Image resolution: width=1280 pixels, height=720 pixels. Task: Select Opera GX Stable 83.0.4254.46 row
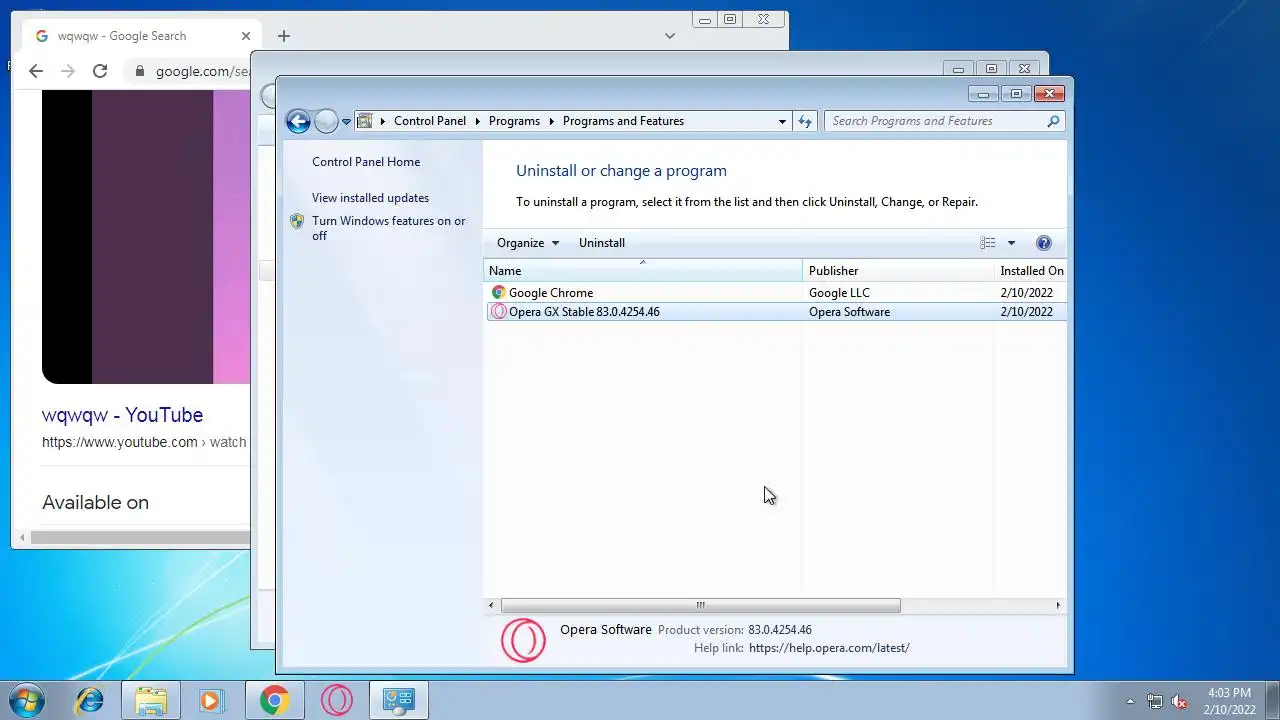click(x=776, y=312)
